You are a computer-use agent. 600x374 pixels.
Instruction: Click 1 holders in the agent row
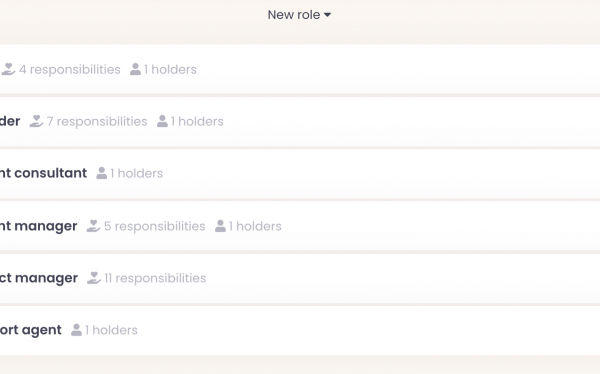click(x=111, y=330)
